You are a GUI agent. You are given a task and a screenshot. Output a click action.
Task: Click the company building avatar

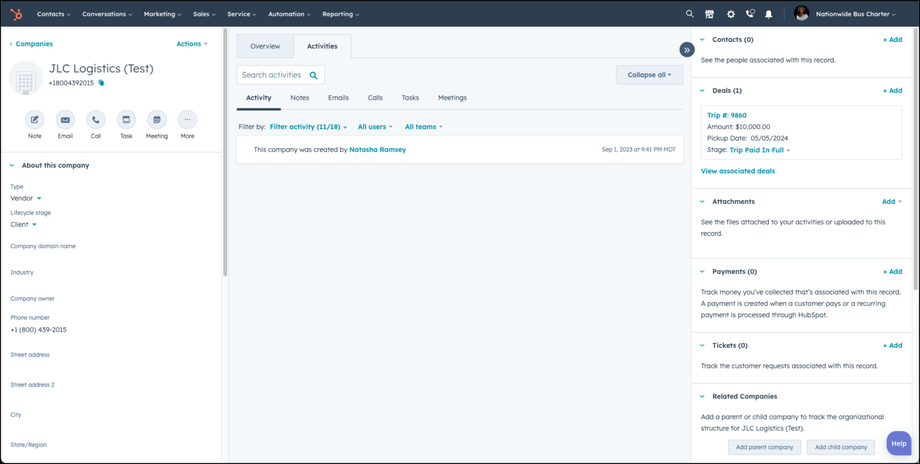(x=26, y=78)
